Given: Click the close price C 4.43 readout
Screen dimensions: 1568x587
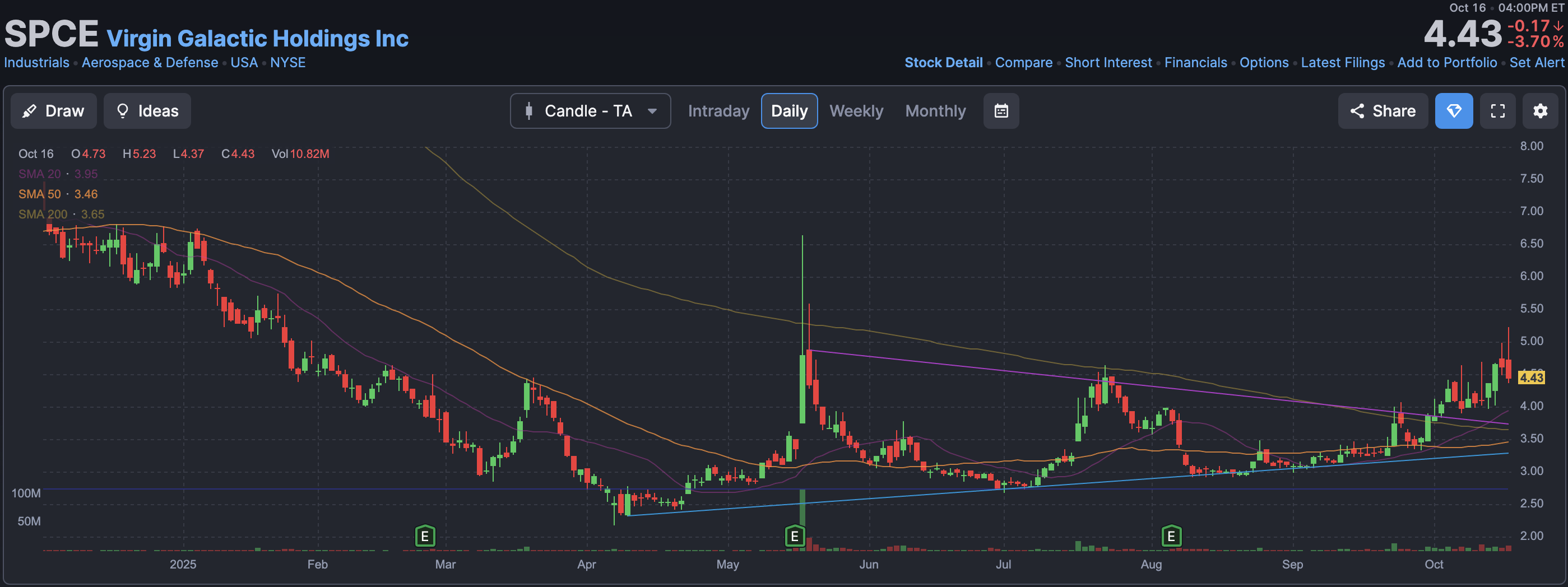Looking at the screenshot, I should [238, 154].
